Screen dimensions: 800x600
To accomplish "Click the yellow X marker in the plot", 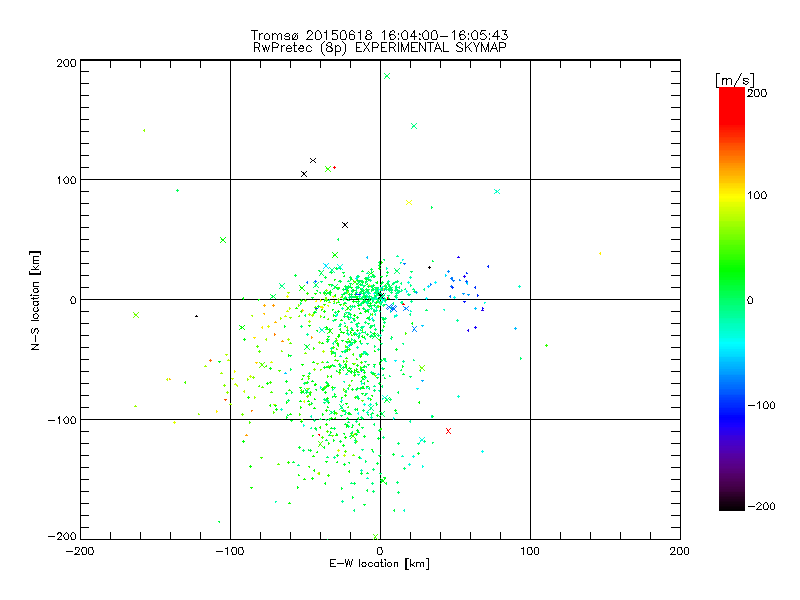I will (409, 203).
